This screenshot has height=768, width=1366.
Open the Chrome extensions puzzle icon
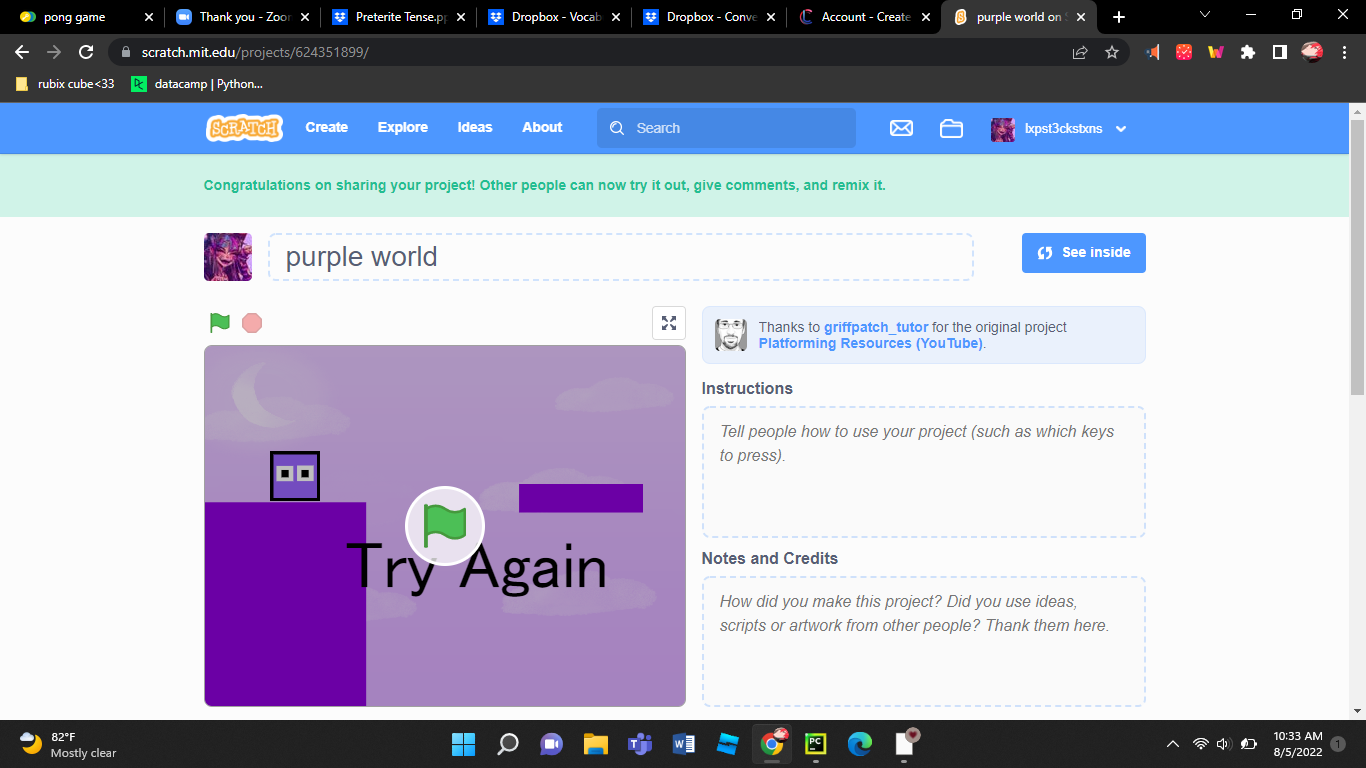(1247, 52)
